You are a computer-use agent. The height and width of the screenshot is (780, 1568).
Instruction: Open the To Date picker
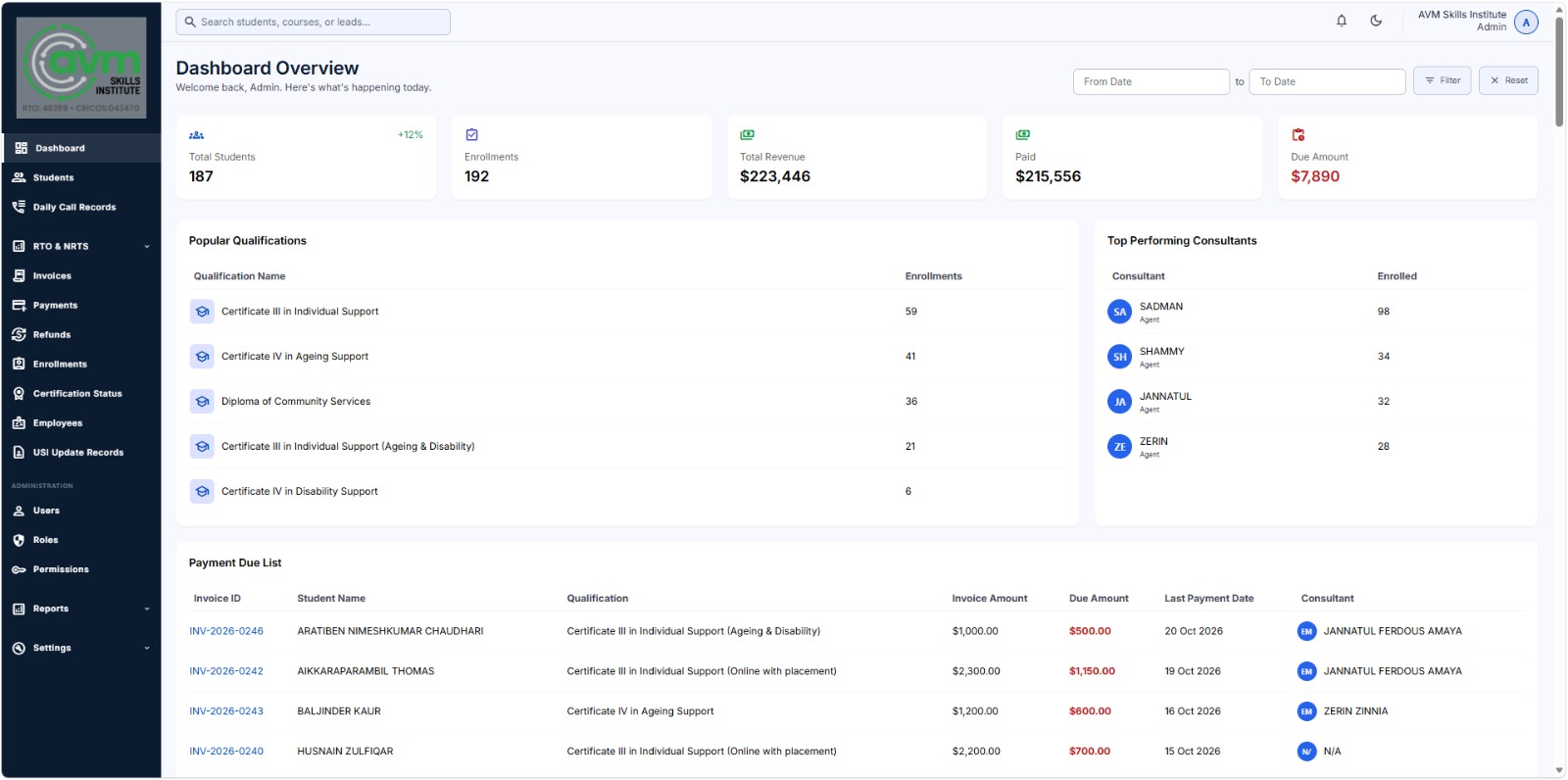tap(1327, 81)
